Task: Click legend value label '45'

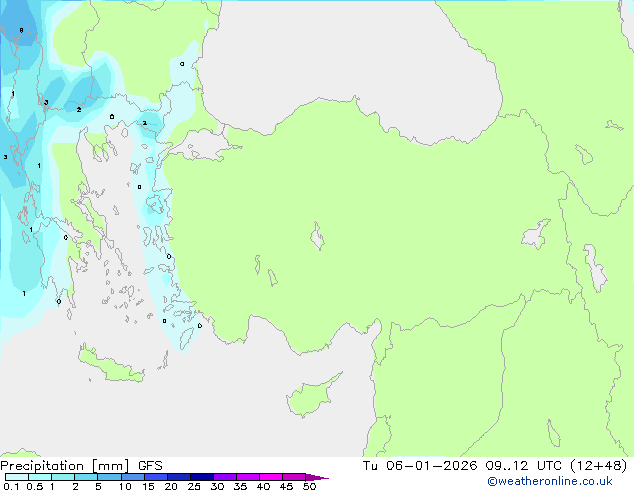Action: (286, 486)
